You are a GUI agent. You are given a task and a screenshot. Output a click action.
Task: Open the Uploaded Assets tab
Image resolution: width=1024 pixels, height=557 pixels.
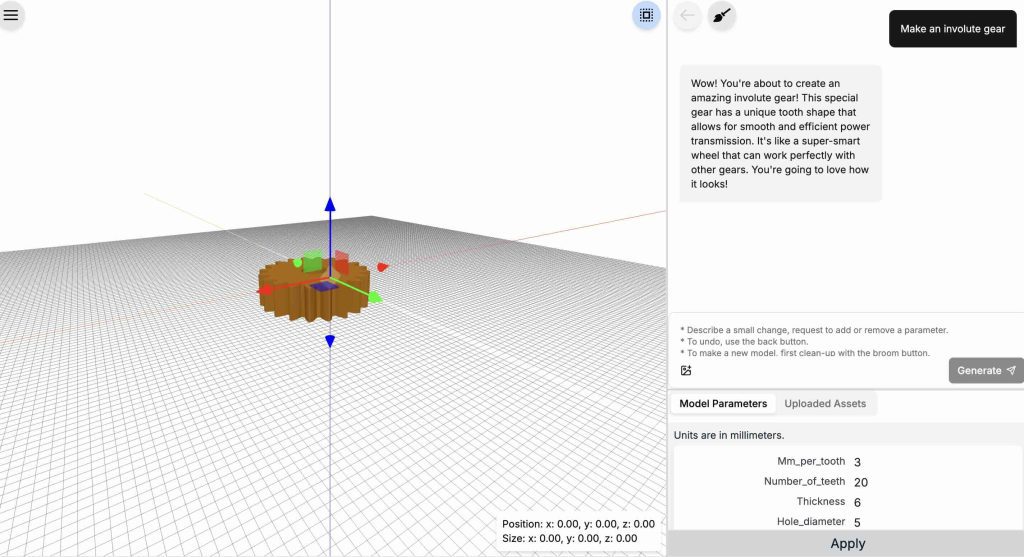click(825, 404)
